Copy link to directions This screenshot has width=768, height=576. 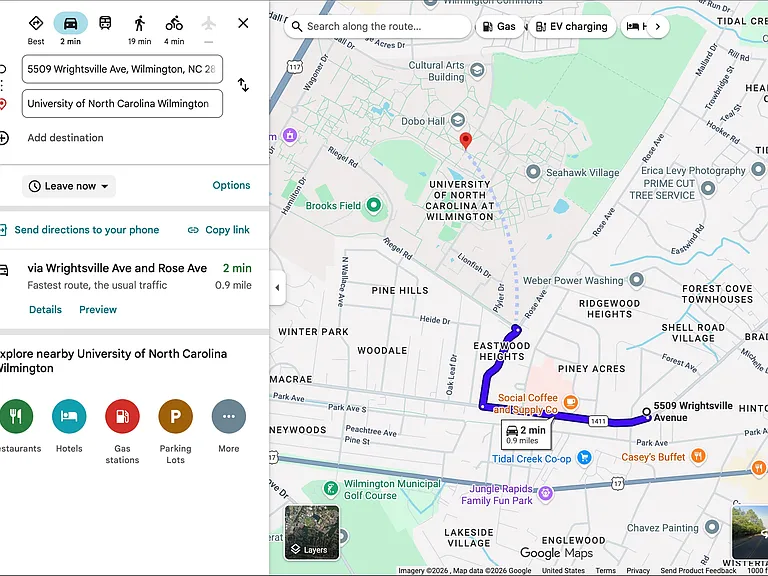point(219,230)
